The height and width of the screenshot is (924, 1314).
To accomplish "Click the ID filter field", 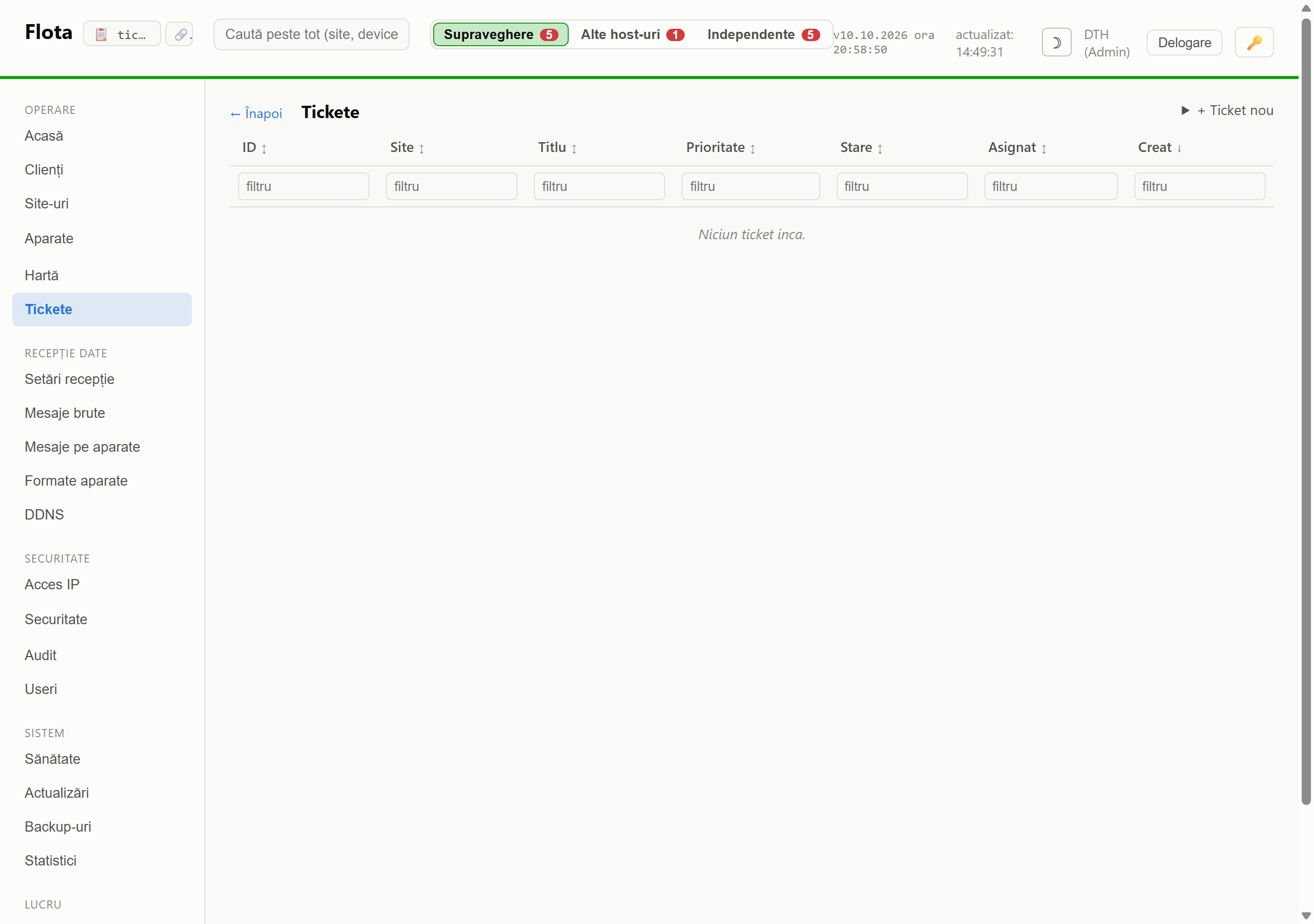I will click(303, 187).
